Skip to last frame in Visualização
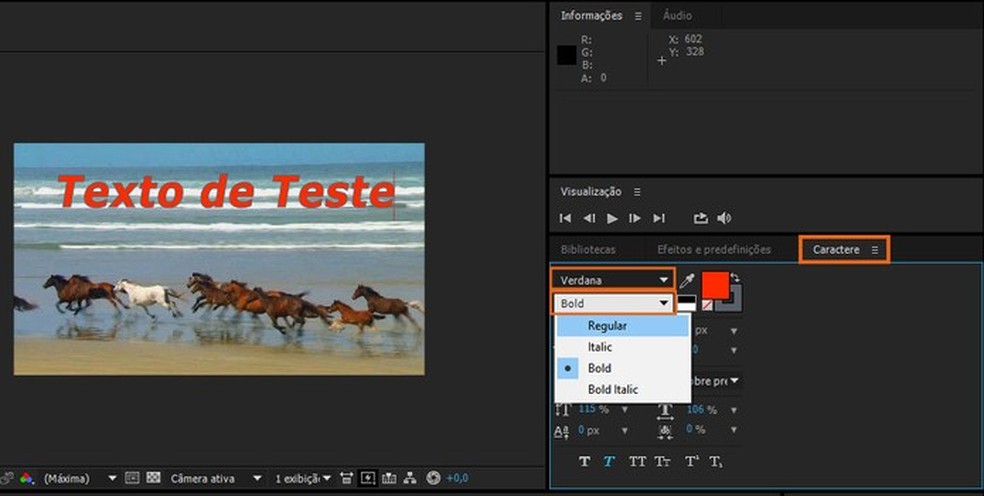 click(659, 218)
